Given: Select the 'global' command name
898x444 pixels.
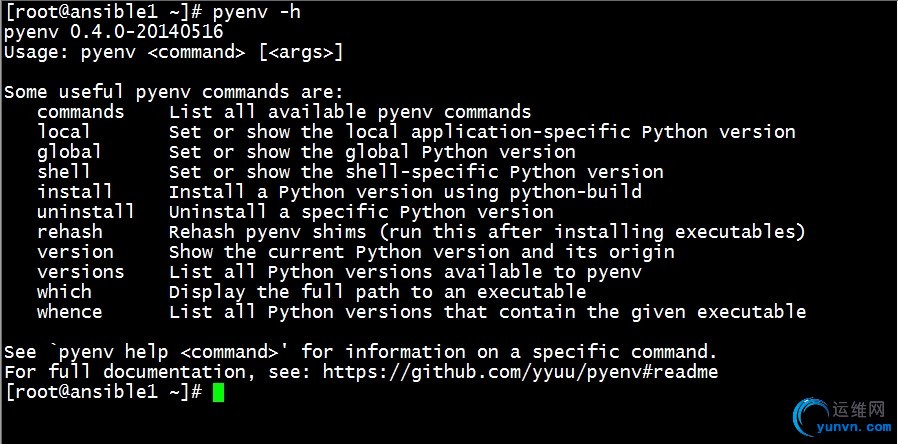Looking at the screenshot, I should coord(69,152).
